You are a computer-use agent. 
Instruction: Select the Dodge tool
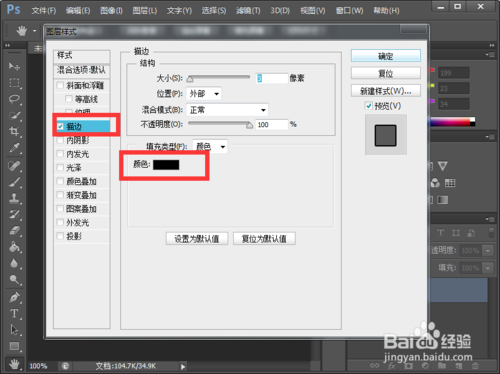pyautogui.click(x=14, y=279)
